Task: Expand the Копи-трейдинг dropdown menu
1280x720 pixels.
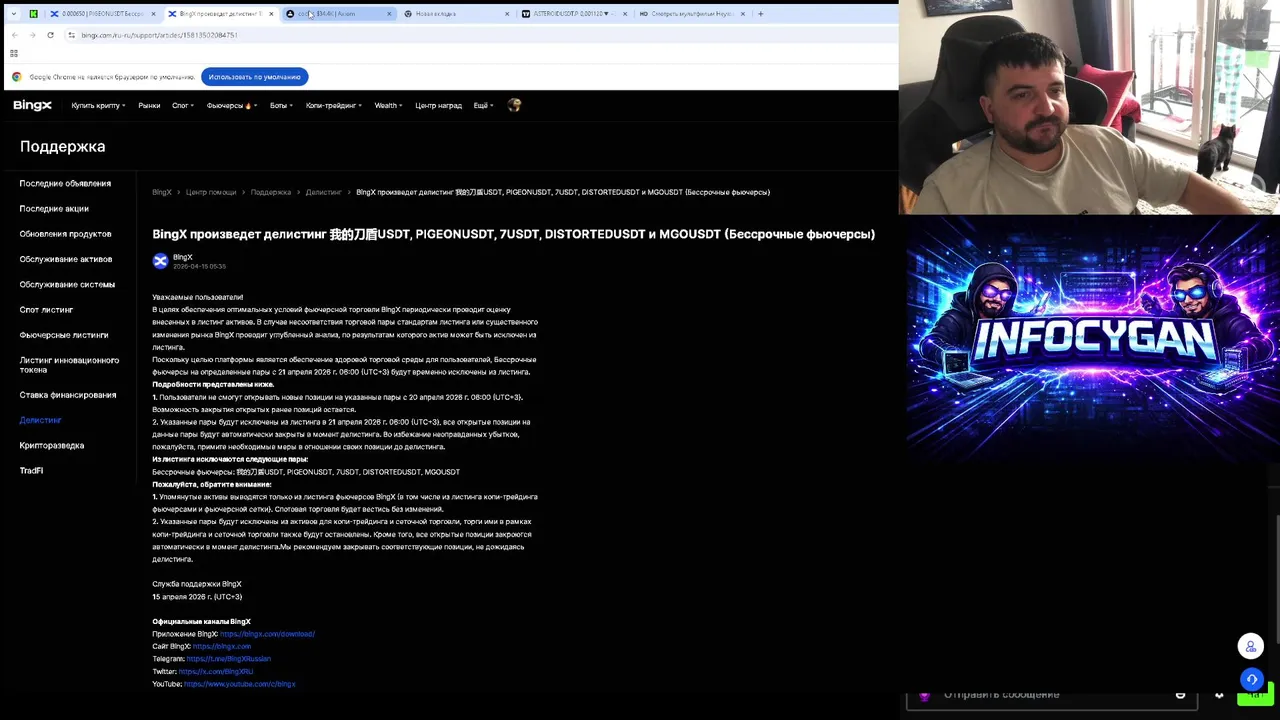Action: pos(333,105)
